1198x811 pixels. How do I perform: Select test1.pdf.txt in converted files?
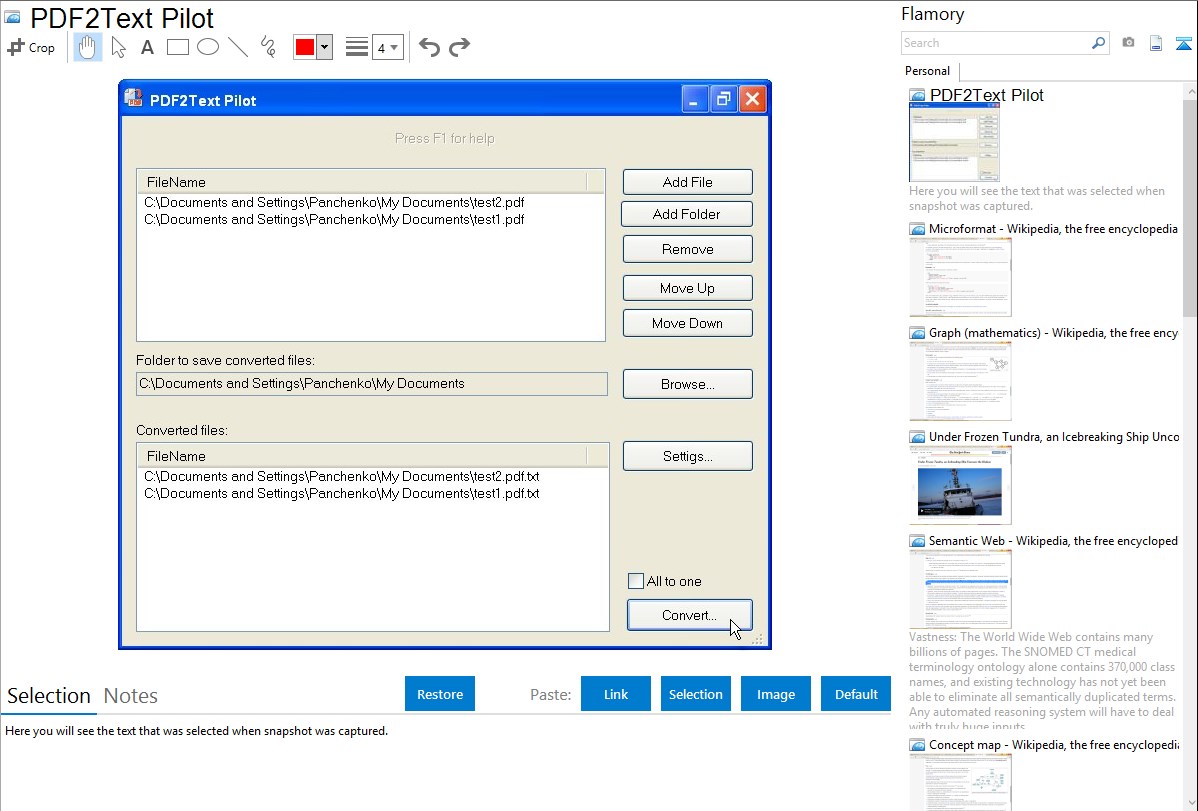[x=342, y=493]
